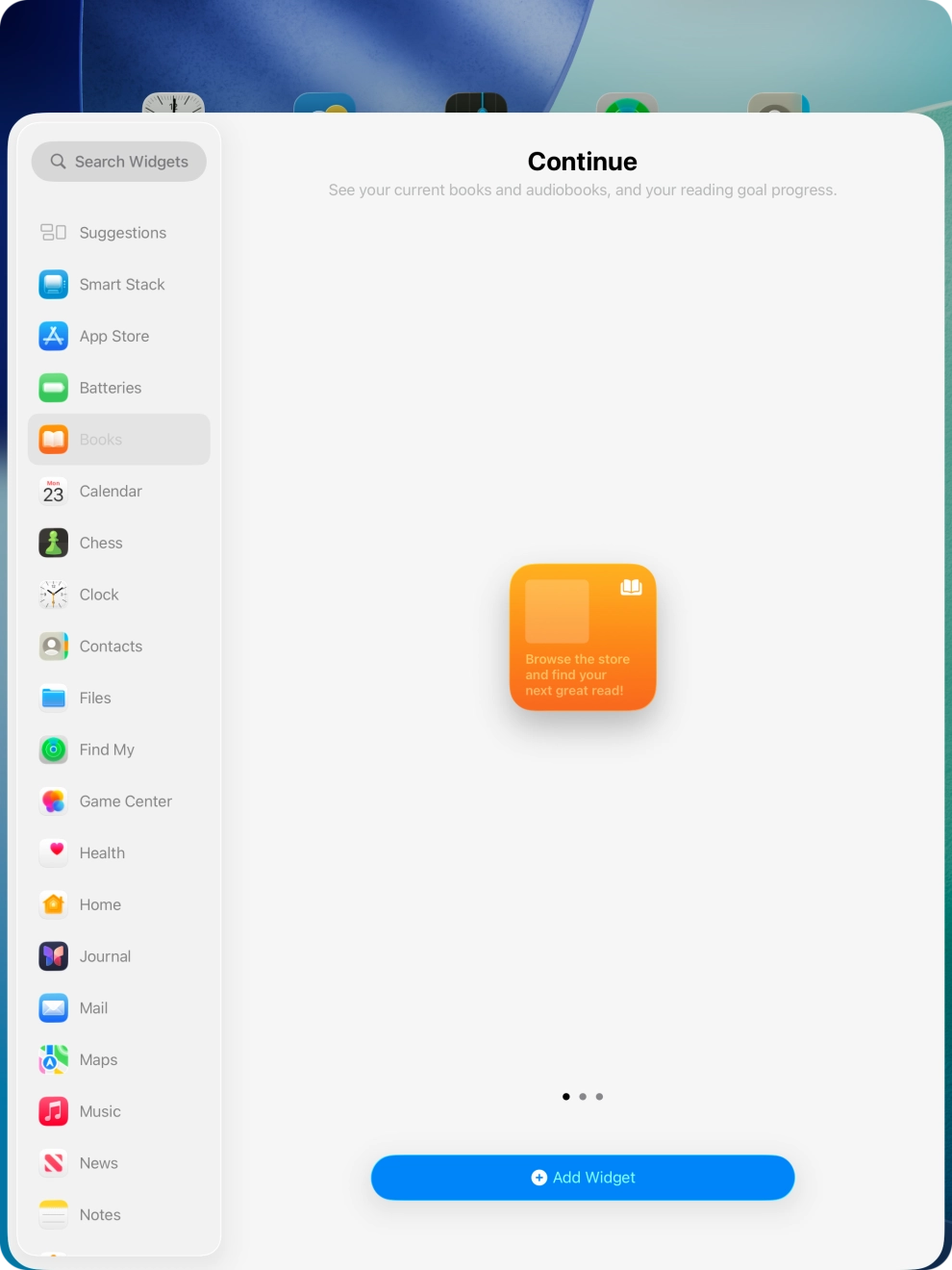Image resolution: width=952 pixels, height=1270 pixels.
Task: Select the Files label
Action: [95, 698]
